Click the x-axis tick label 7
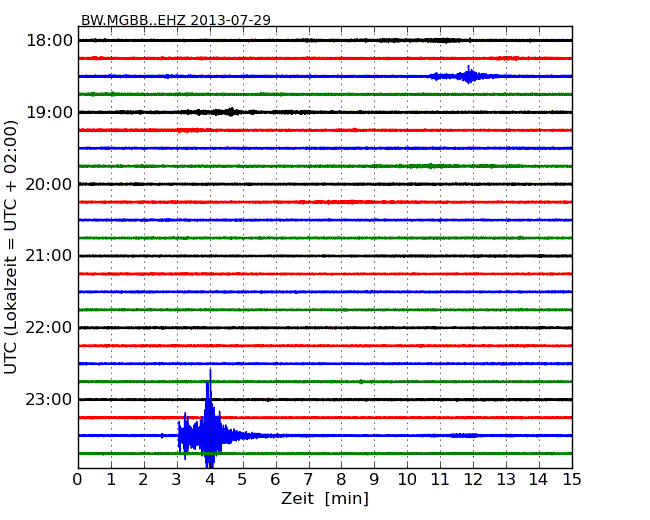Viewport: 650px width, 520px height. pos(308,479)
